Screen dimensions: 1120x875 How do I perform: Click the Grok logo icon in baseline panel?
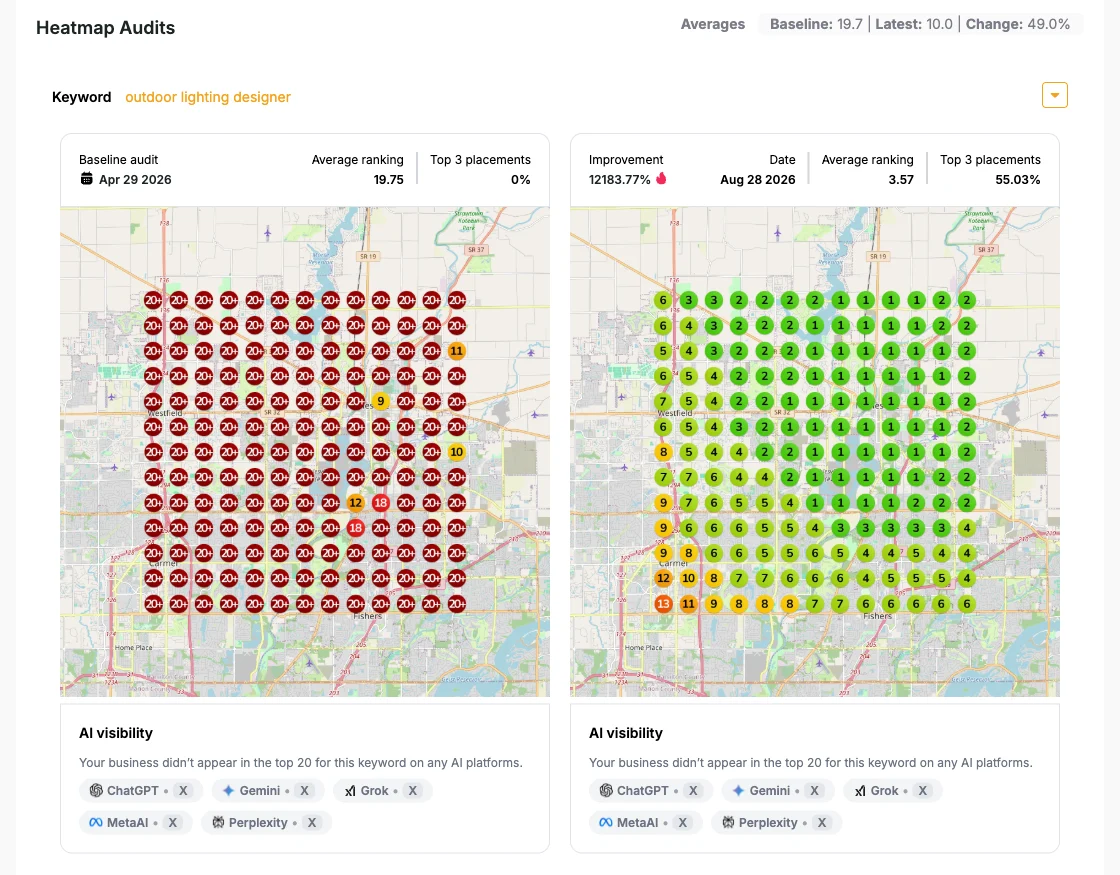(x=350, y=791)
